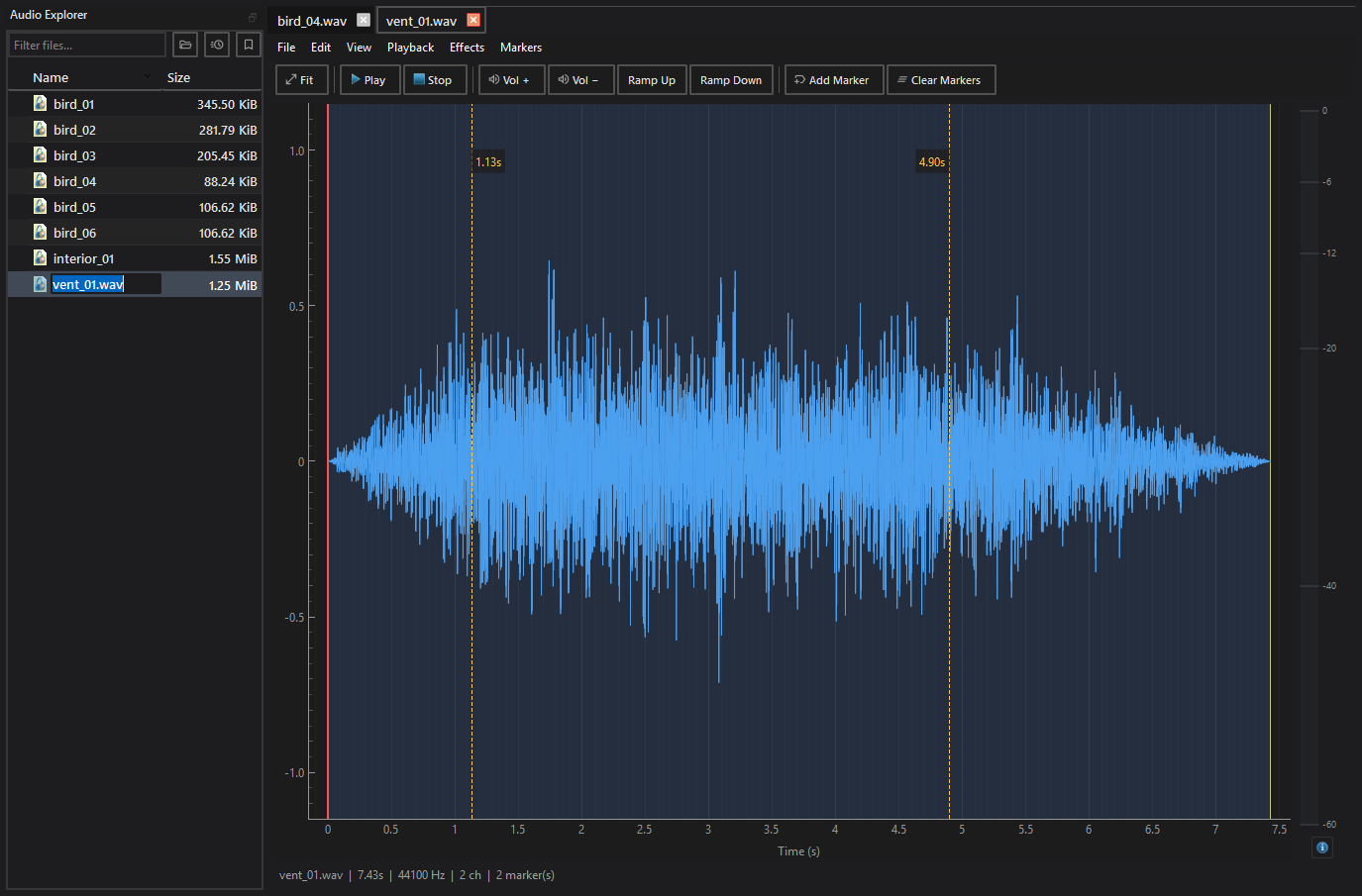The image size is (1362, 896).
Task: Apply Ramp Down effect
Action: 731,80
